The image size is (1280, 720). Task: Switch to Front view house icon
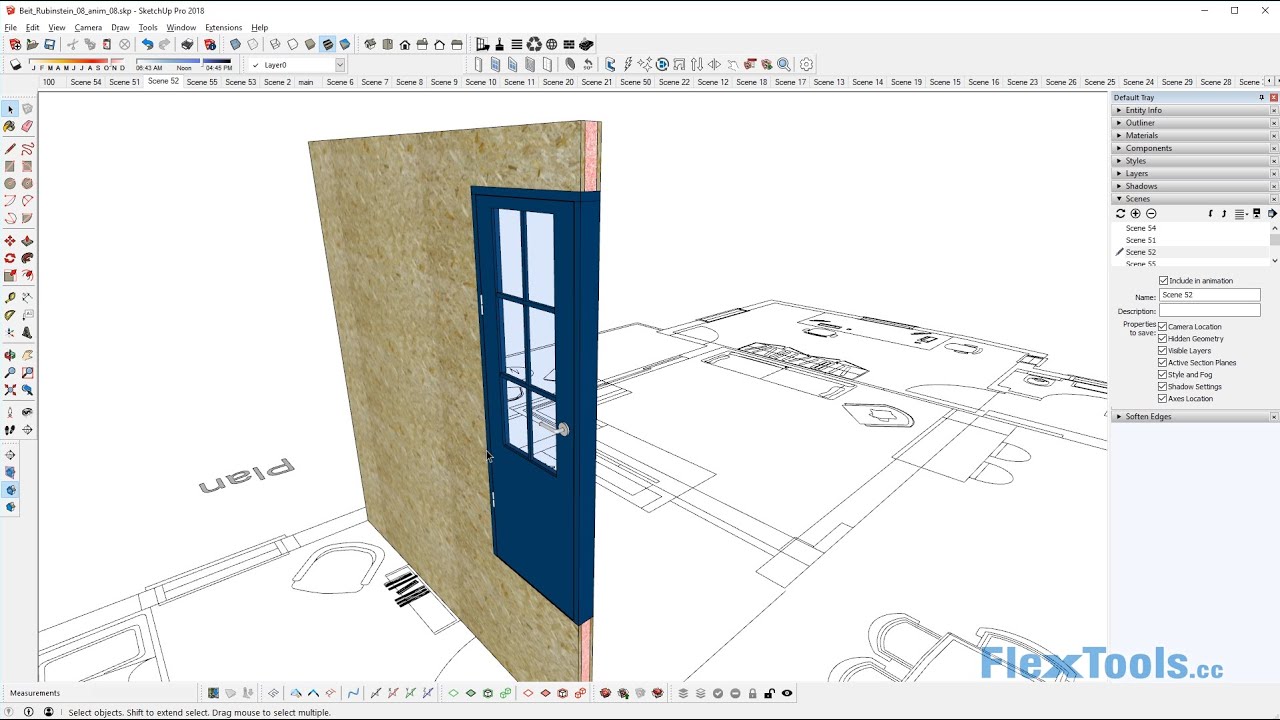[405, 44]
